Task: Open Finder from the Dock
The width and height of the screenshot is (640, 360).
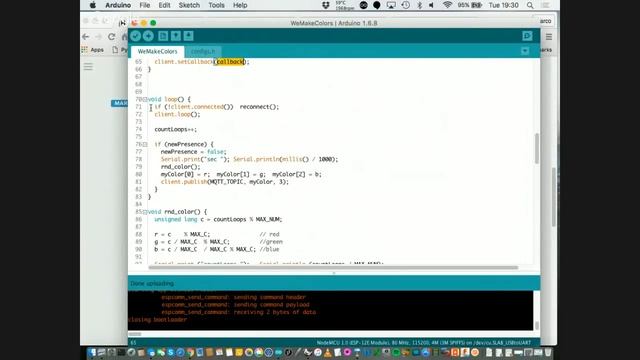Action: point(91,352)
